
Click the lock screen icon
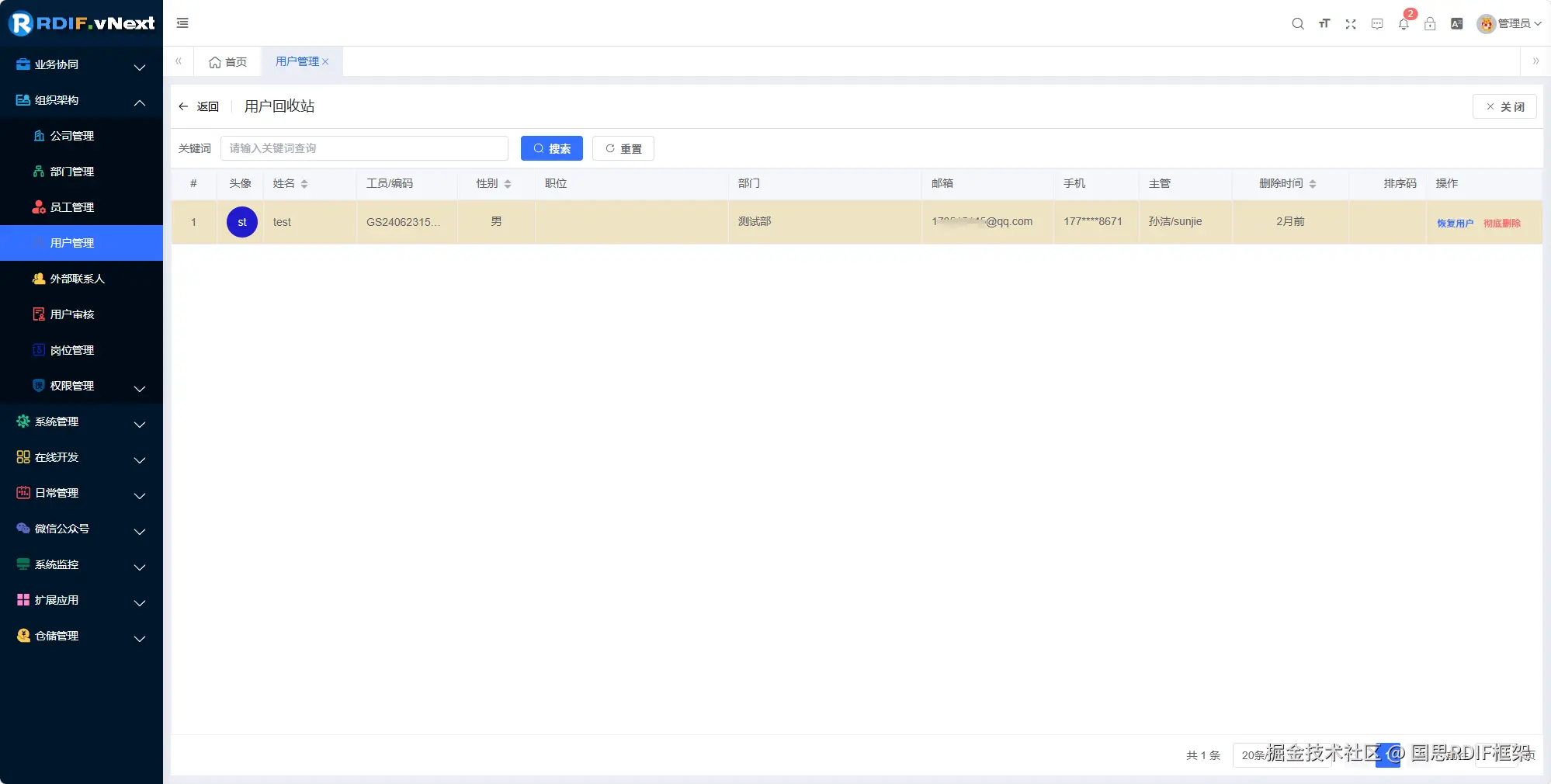[1430, 24]
